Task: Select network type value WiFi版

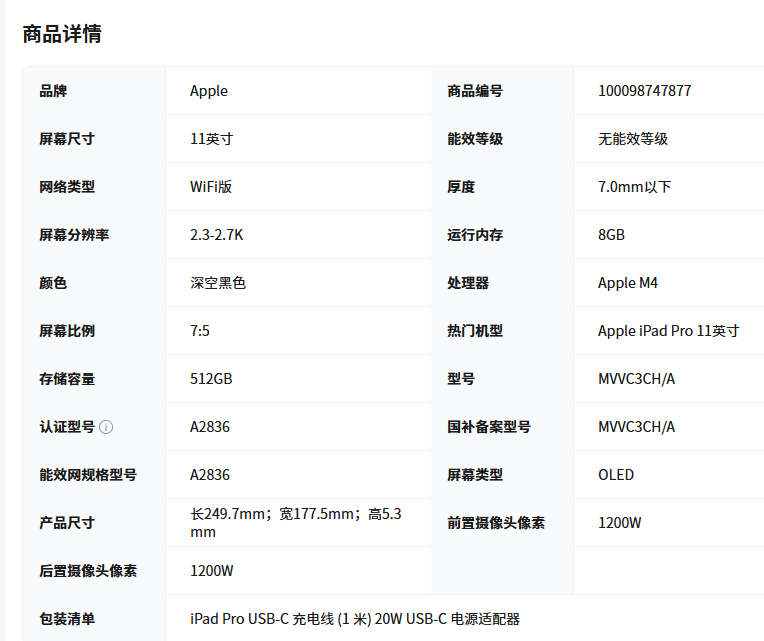Action: point(211,187)
